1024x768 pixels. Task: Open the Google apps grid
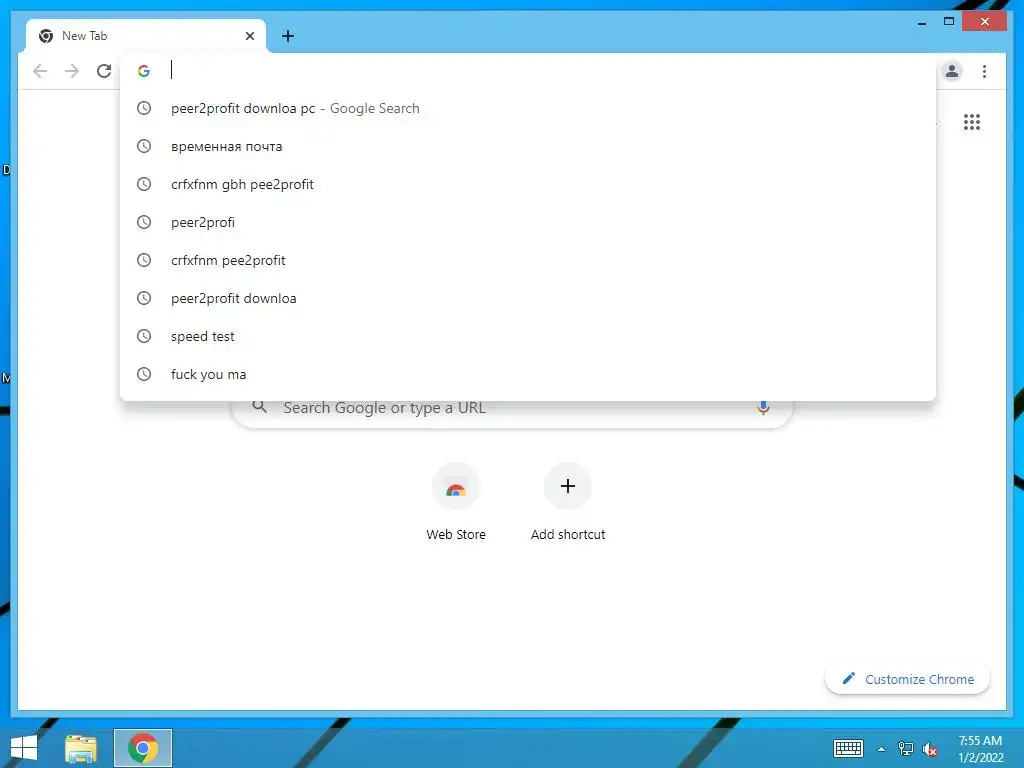coord(972,122)
